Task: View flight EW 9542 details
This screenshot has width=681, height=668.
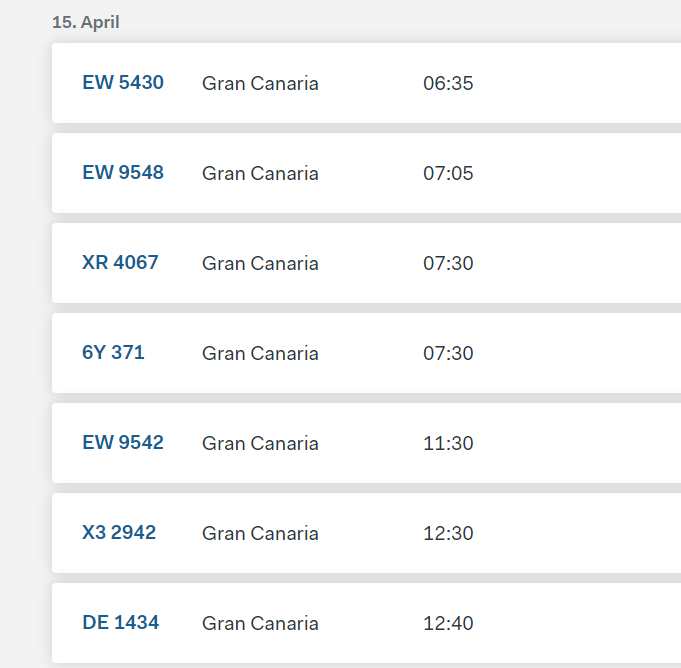Action: pos(122,443)
